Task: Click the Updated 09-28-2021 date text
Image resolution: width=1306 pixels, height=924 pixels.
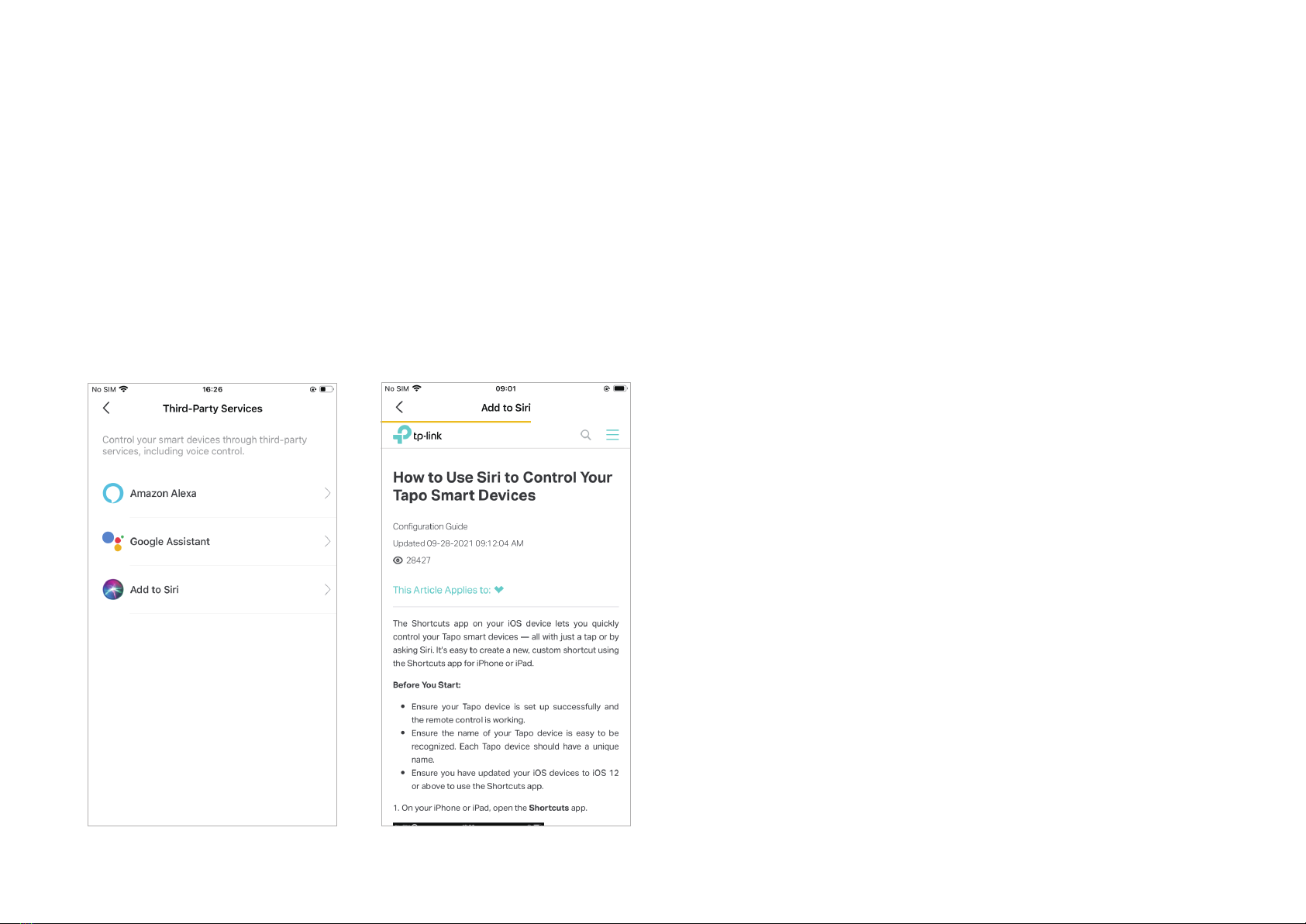Action: (x=458, y=543)
